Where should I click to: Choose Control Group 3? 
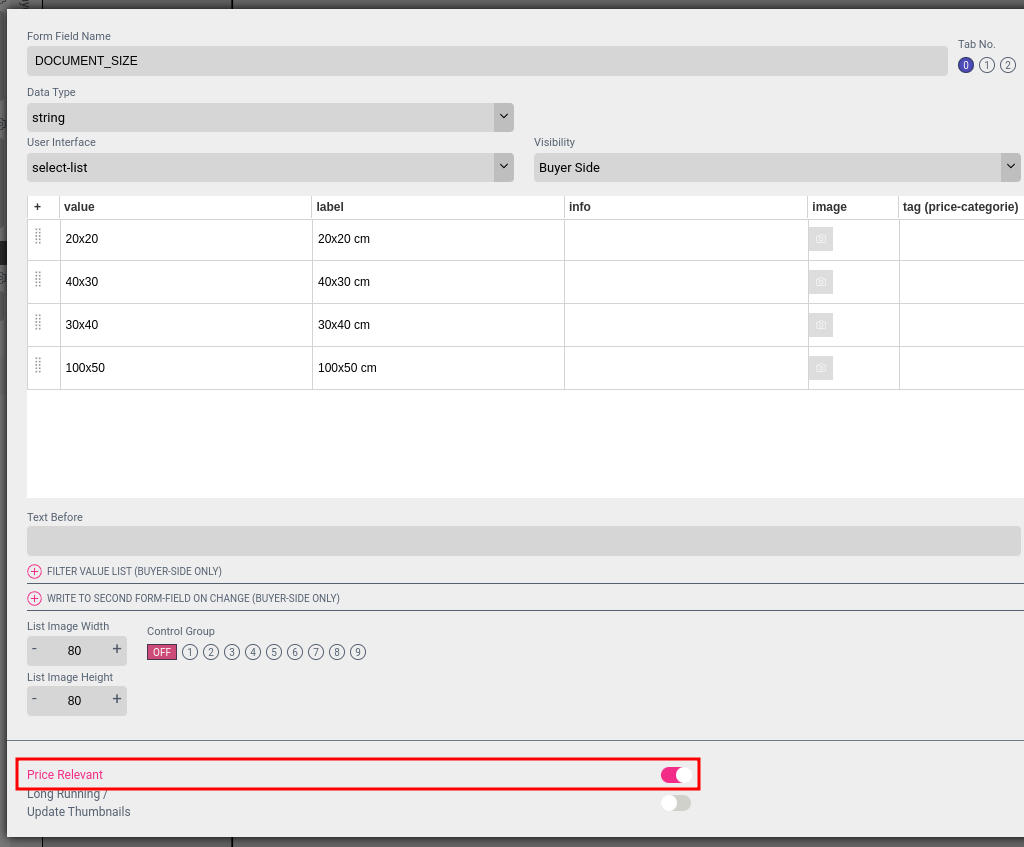(x=232, y=652)
